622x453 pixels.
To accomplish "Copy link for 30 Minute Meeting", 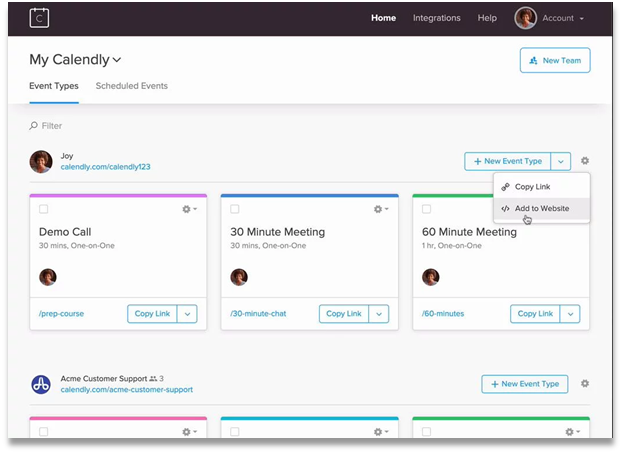I will tap(344, 314).
